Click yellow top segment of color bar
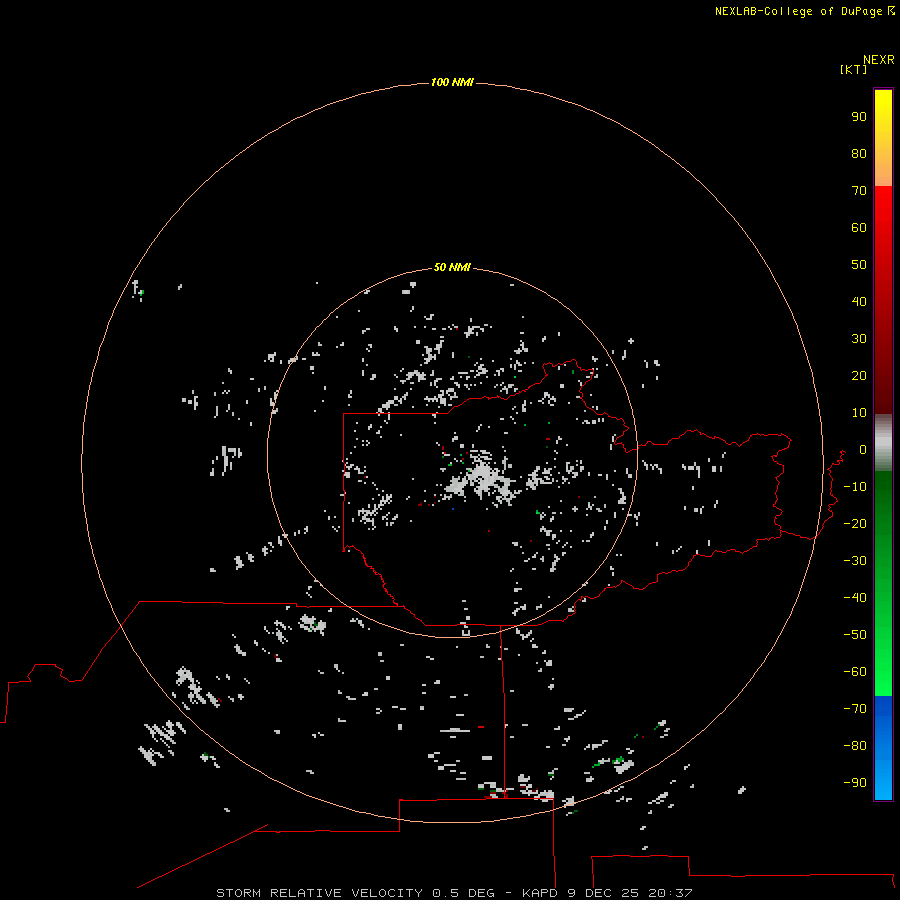 click(883, 138)
